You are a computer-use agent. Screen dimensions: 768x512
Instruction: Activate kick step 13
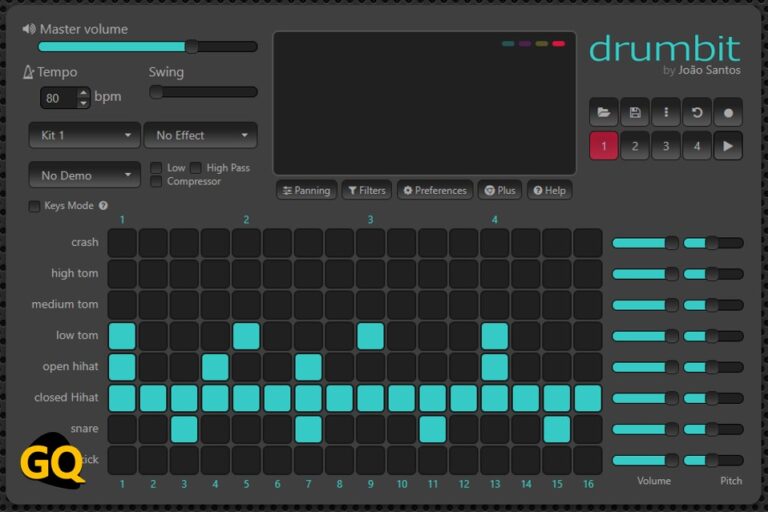495,460
